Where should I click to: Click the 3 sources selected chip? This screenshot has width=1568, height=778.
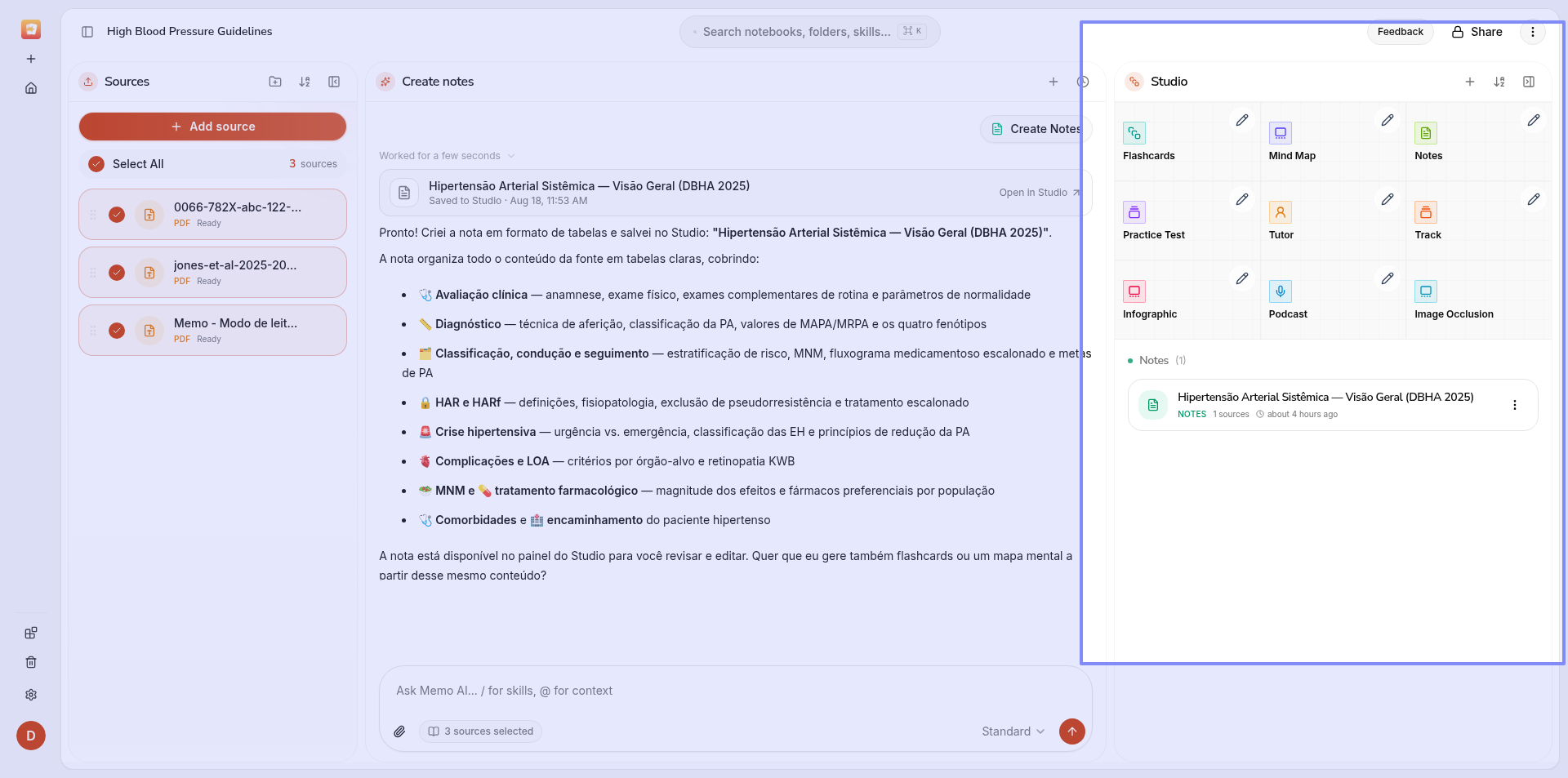coord(481,731)
